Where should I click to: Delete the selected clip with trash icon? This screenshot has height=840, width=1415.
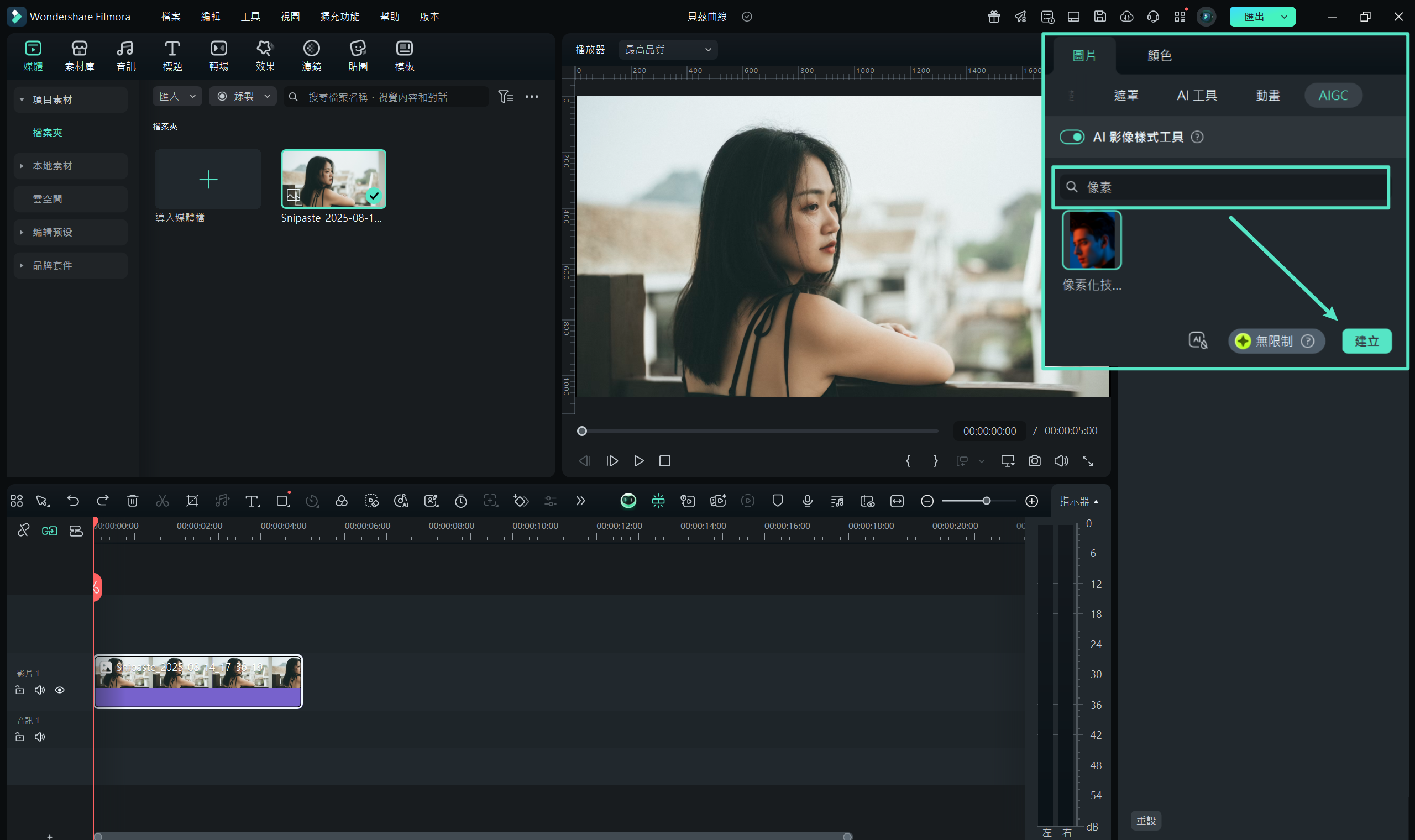point(133,500)
